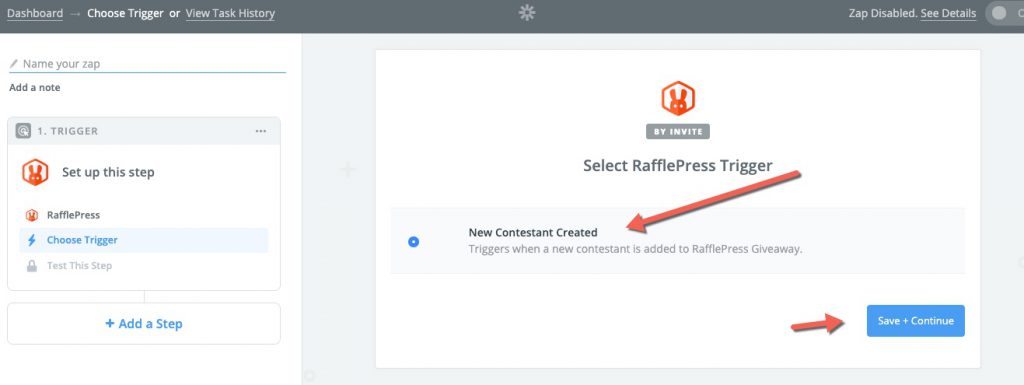This screenshot has height=385, width=1024.
Task: Click the large RafflePress logo above By Invite
Action: [x=678, y=99]
